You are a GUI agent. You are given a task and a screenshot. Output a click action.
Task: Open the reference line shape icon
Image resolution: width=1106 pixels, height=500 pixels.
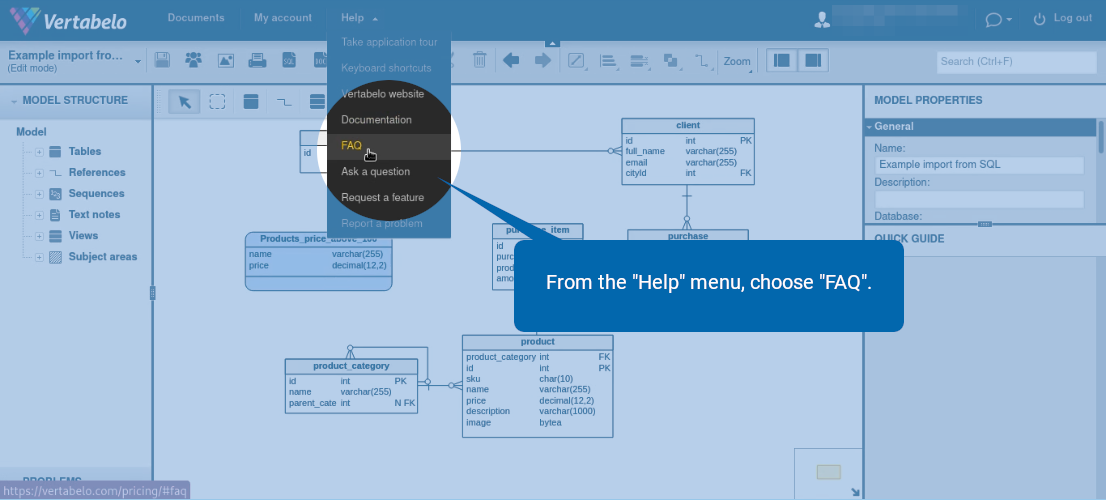click(x=701, y=61)
